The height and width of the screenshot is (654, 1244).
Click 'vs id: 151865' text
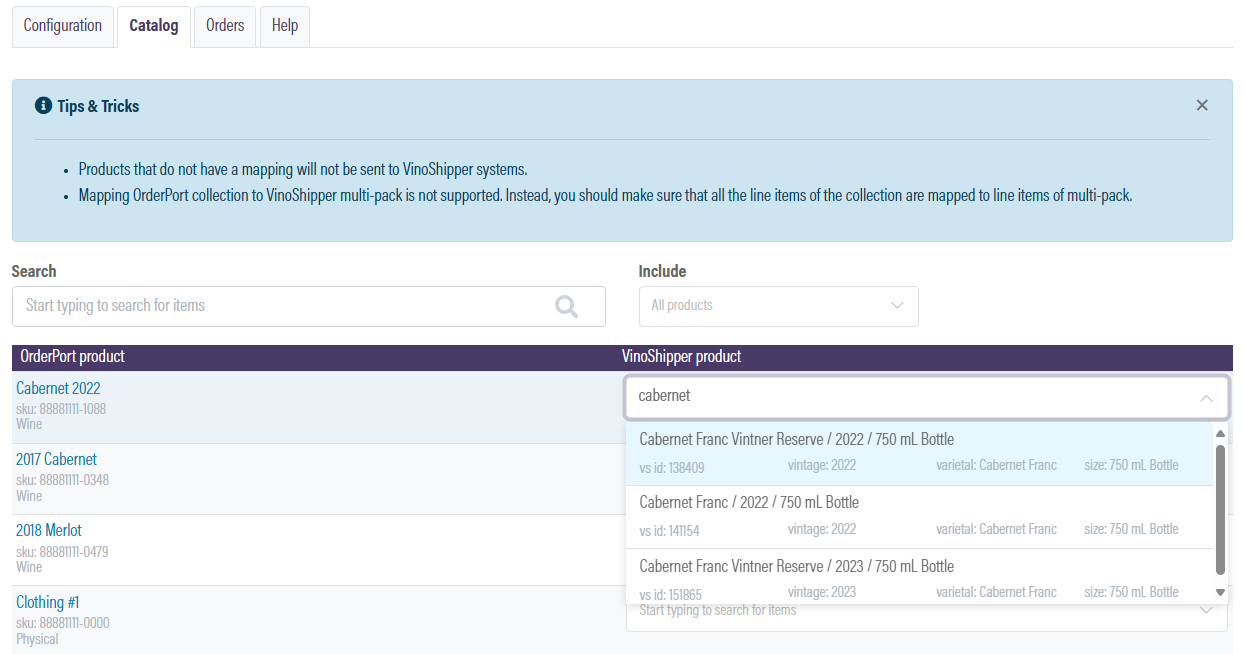click(671, 593)
